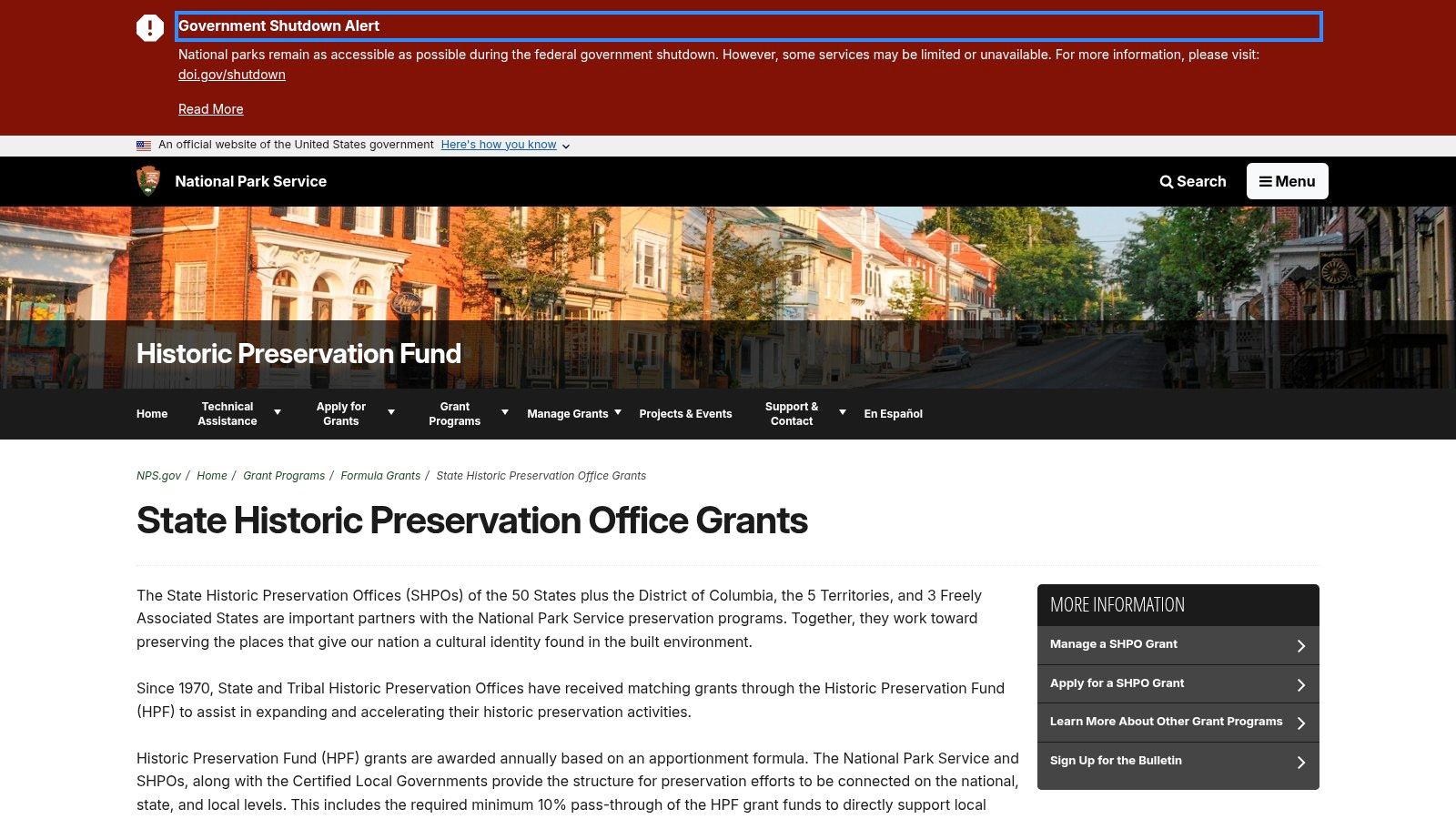Click the Government Shutdown Alert exclamation icon
Viewport: 1456px width, 819px height.
[148, 26]
